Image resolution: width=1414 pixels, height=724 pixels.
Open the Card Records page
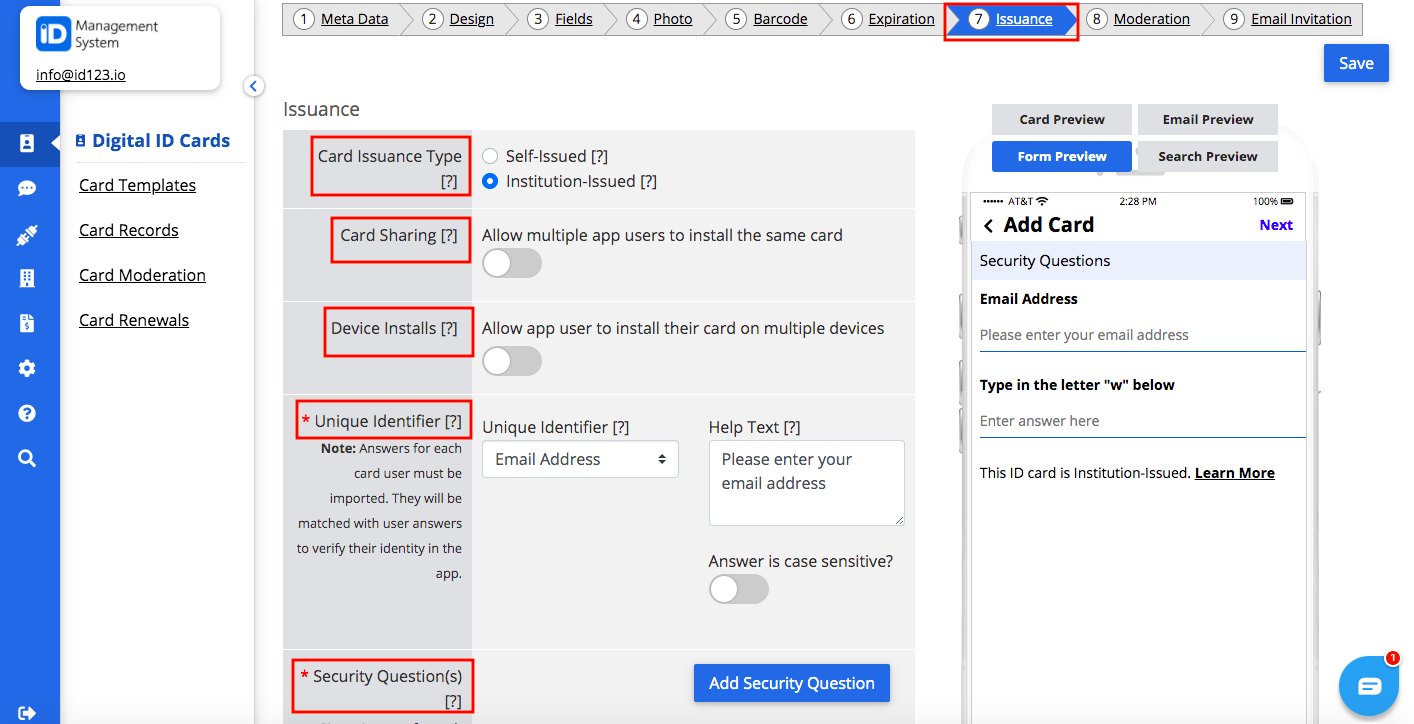128,230
